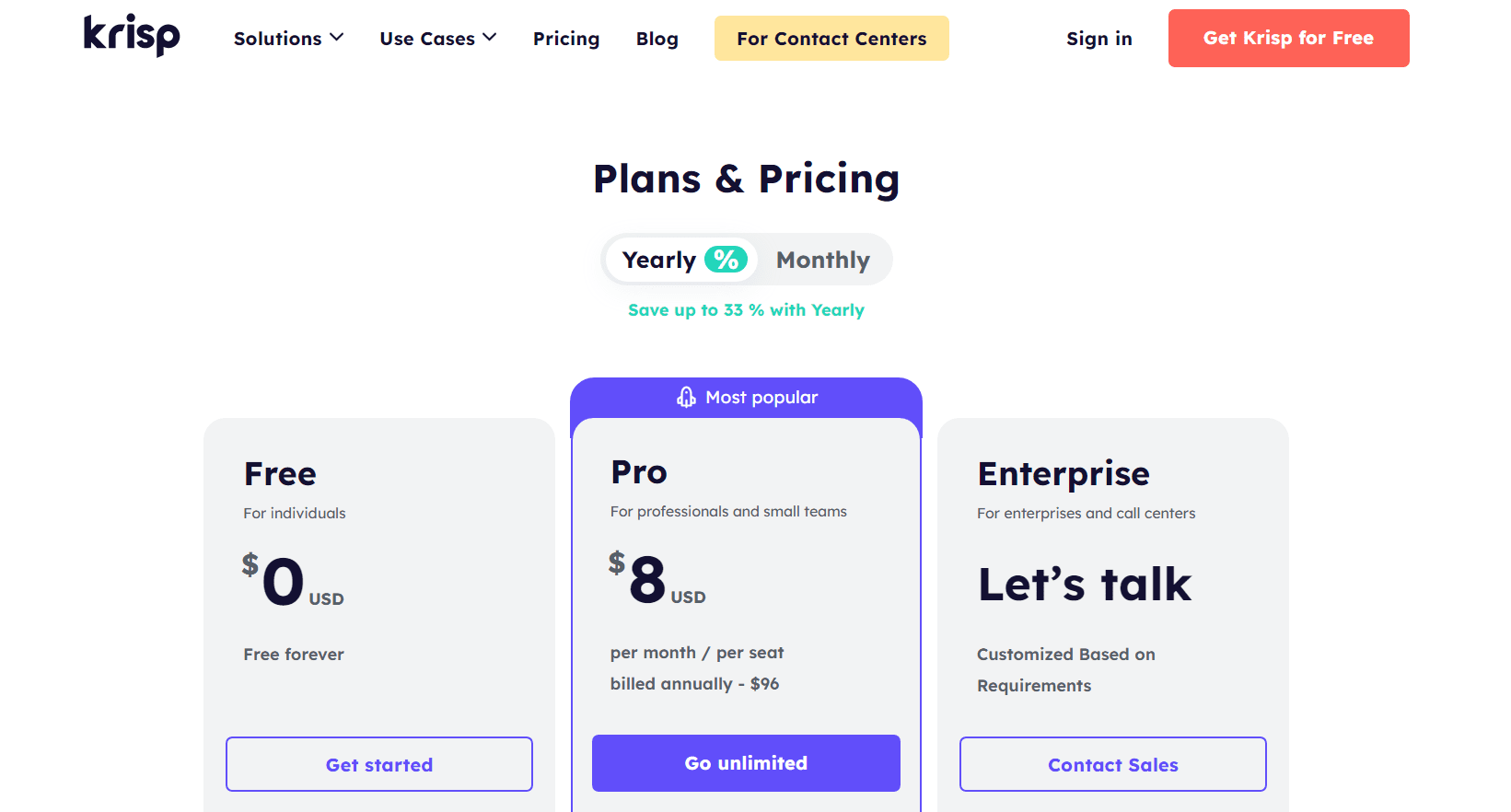The image size is (1511, 812).
Task: Open the Blog page
Action: pos(657,39)
